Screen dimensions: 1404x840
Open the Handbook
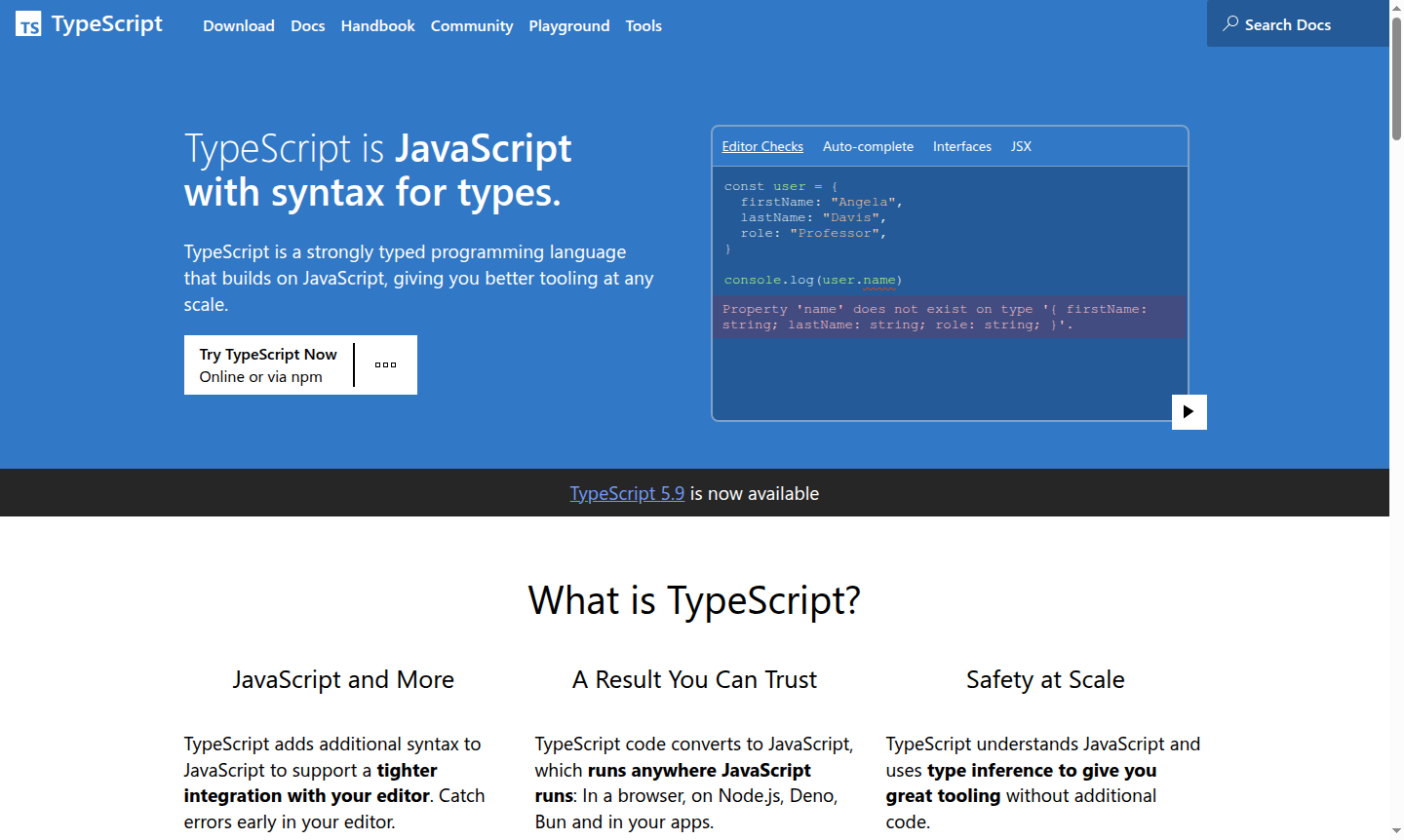[x=377, y=25]
